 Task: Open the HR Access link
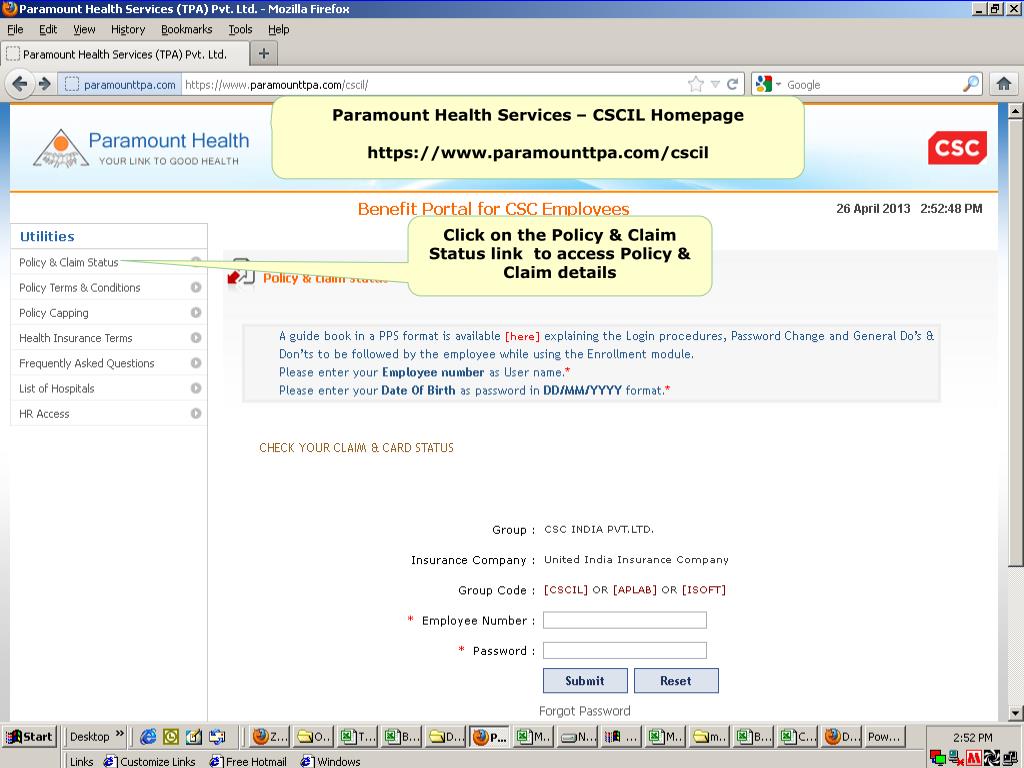pos(44,414)
